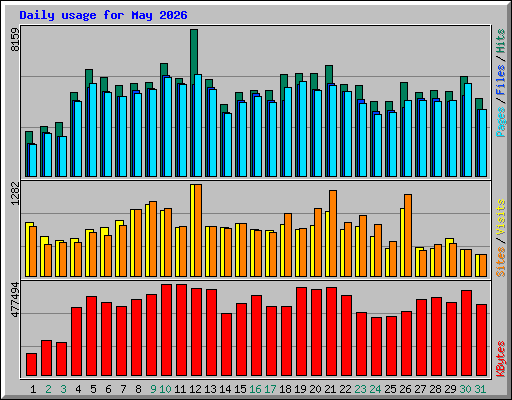Select day 2 on the x-axis
The image size is (512, 400).
click(x=48, y=389)
